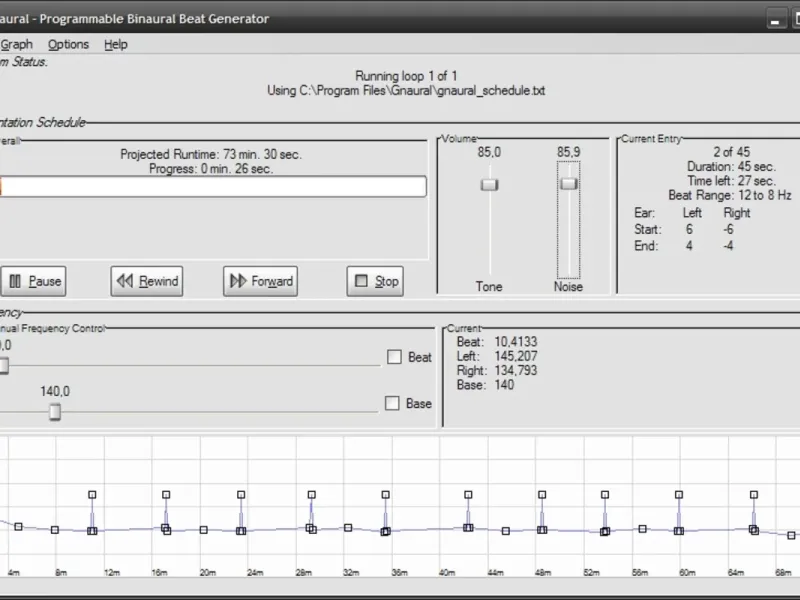This screenshot has width=800, height=600.
Task: Enable the Beat checkbox
Action: point(394,357)
